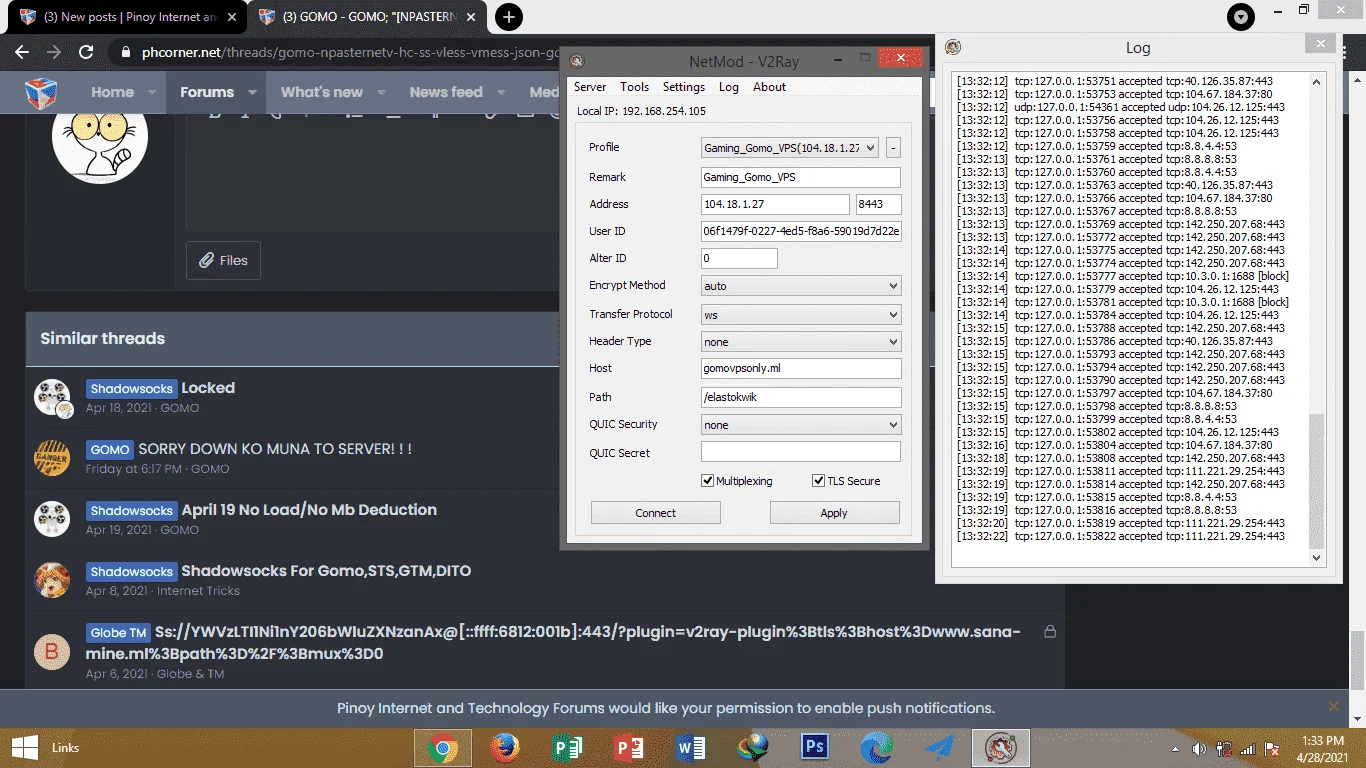
Task: Click the Log scrollbar down arrow
Action: 1316,558
